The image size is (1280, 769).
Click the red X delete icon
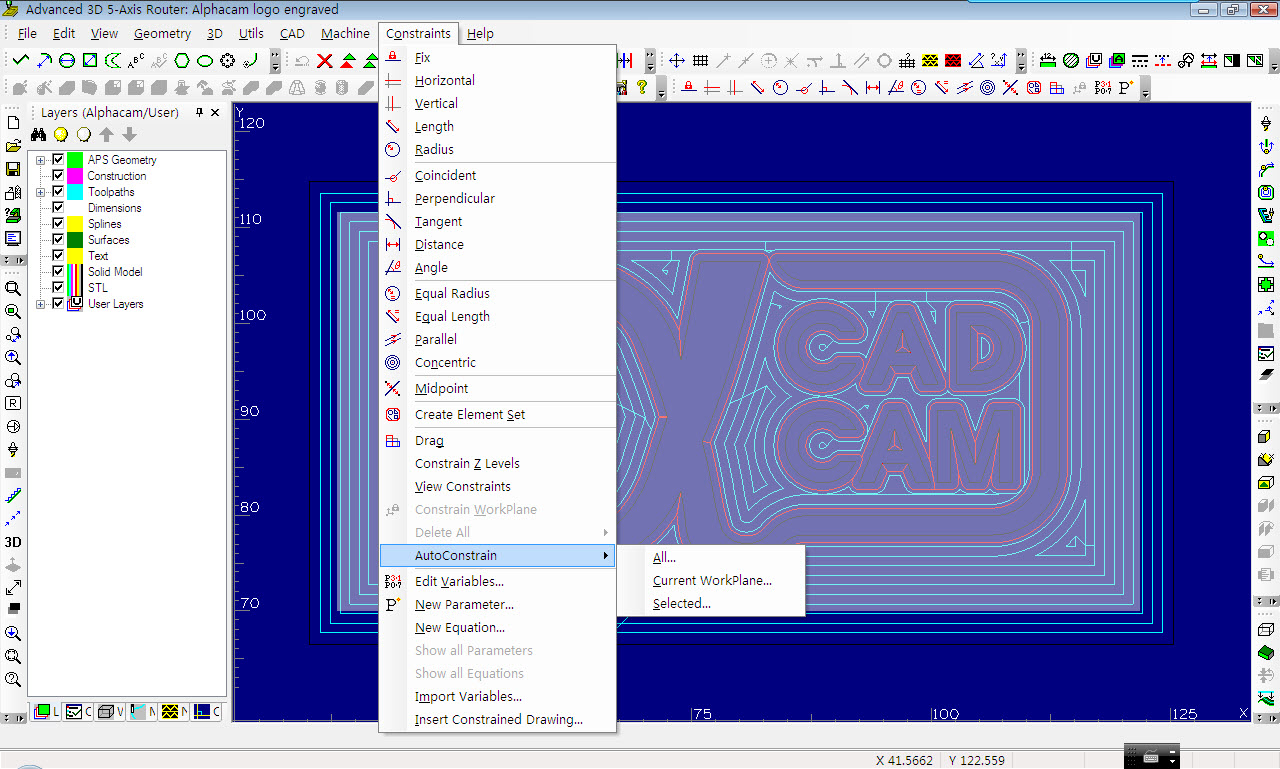(x=325, y=61)
